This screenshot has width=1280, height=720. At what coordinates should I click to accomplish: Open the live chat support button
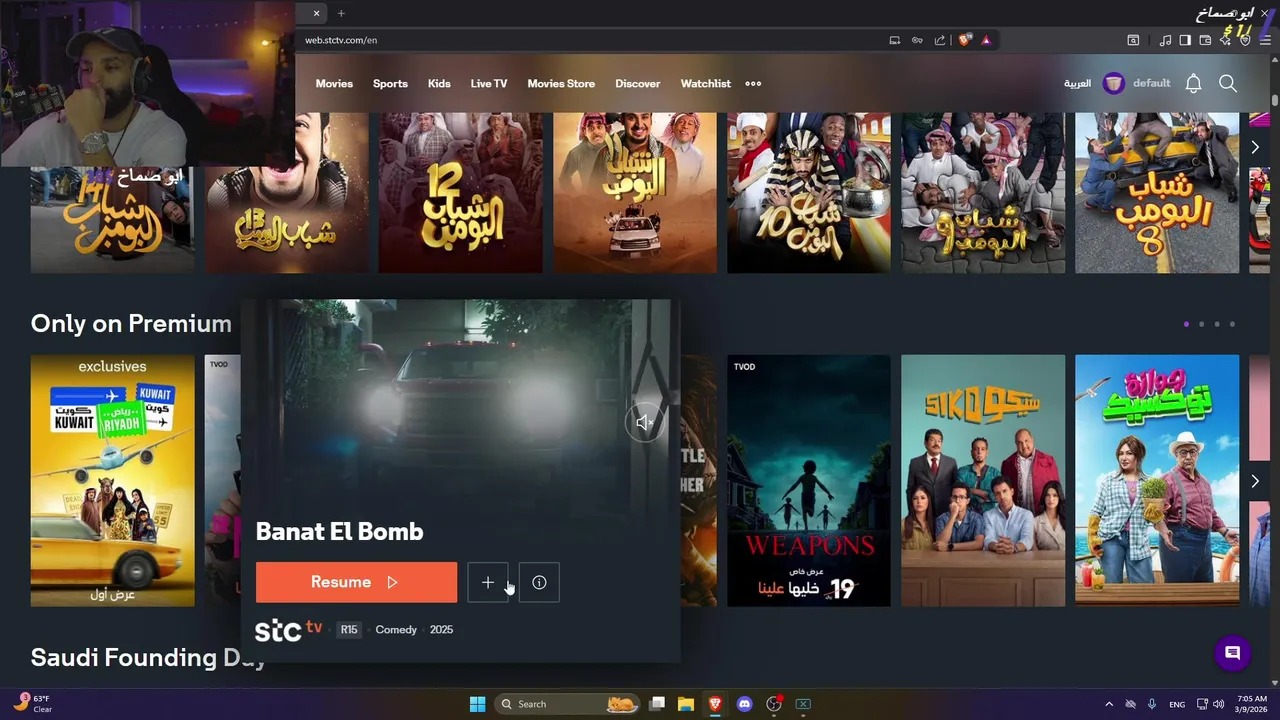[x=1232, y=653]
